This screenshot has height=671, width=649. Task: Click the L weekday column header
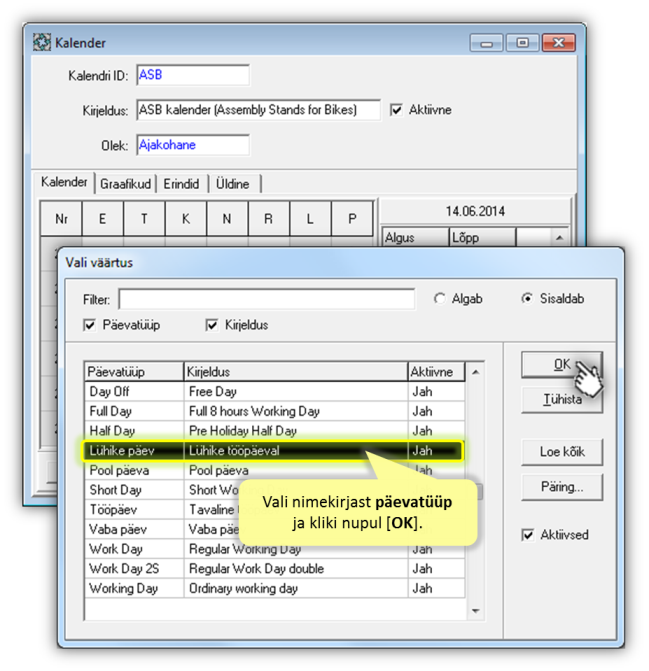click(x=310, y=219)
